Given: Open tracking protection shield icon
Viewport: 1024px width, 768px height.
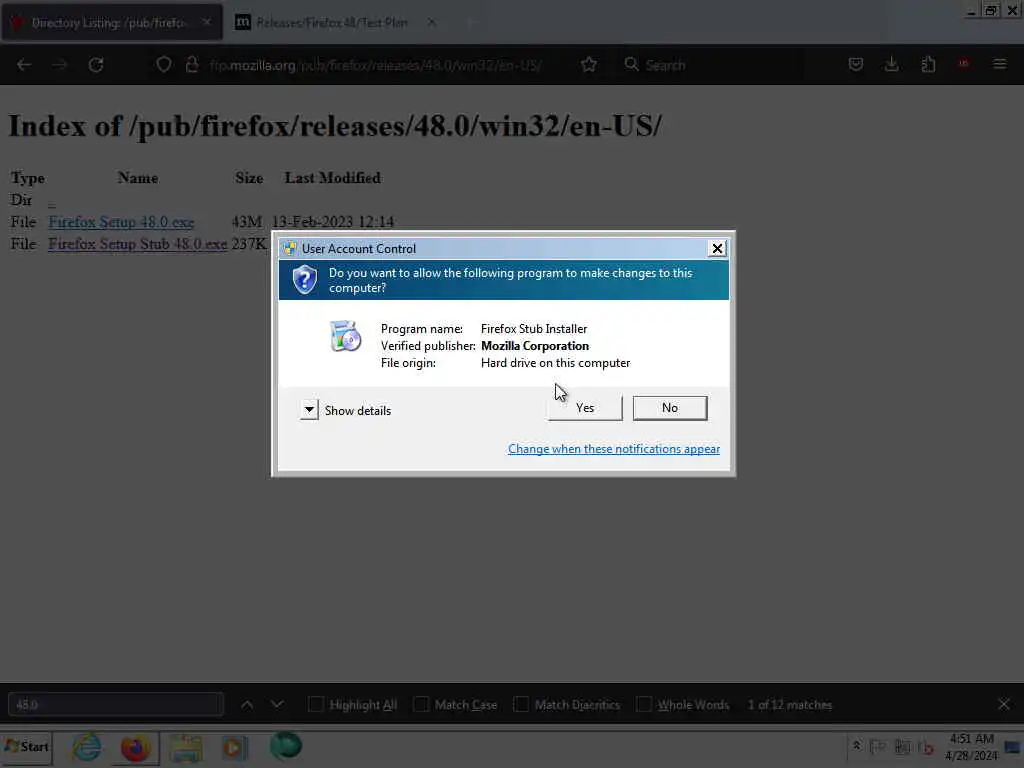Looking at the screenshot, I should click(164, 65).
